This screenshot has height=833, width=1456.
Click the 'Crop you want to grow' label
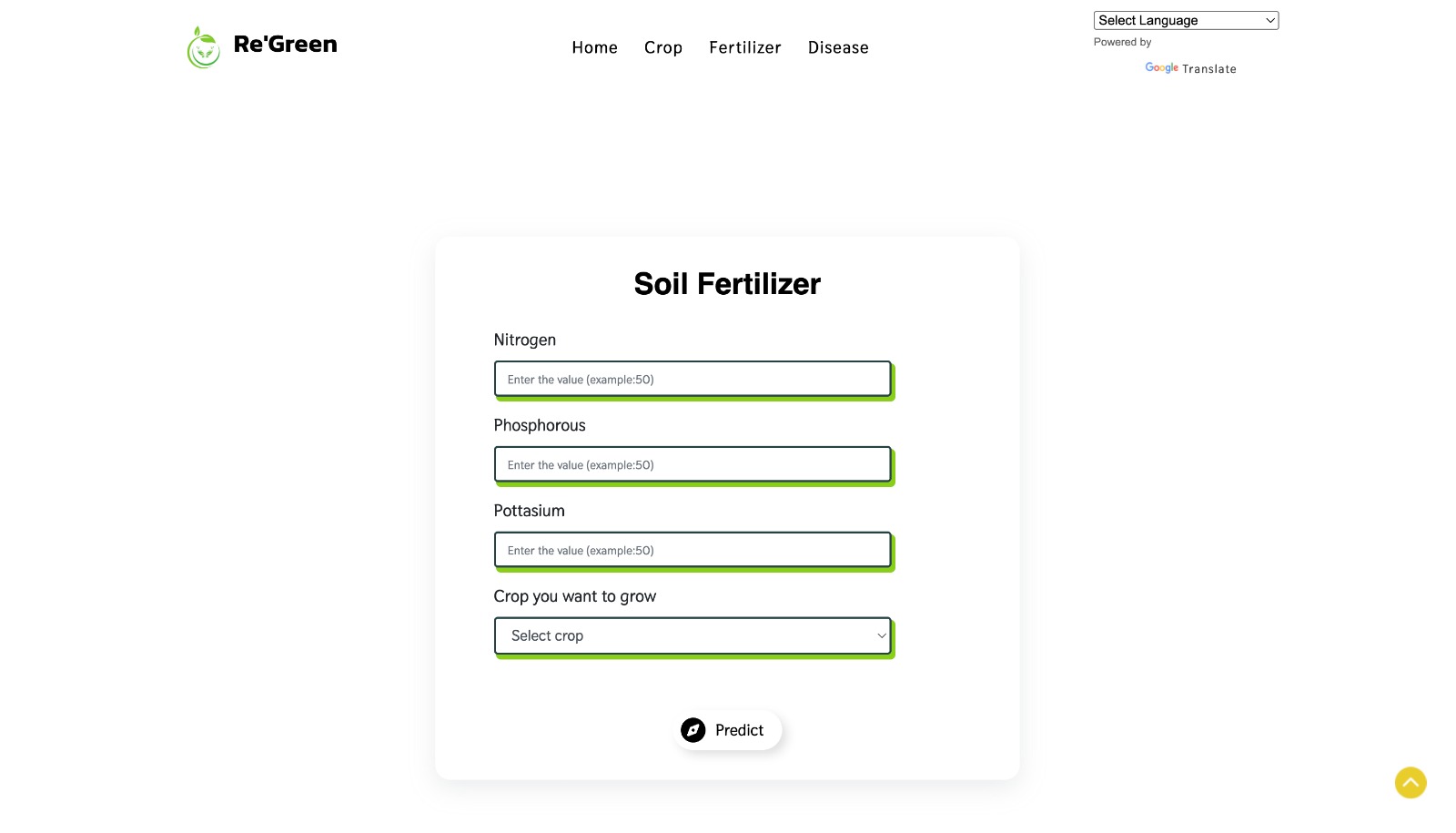[x=575, y=596]
